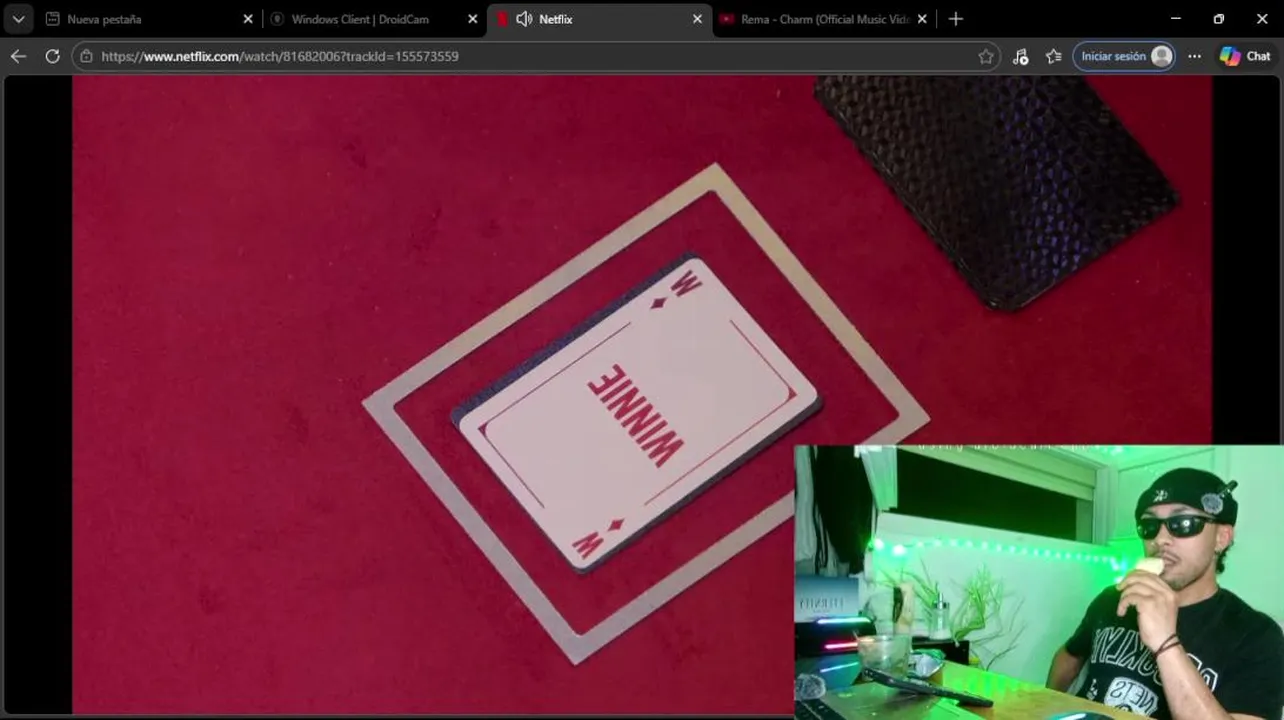This screenshot has width=1284, height=720.
Task: Open the browser settings ellipsis menu
Action: tap(1194, 56)
